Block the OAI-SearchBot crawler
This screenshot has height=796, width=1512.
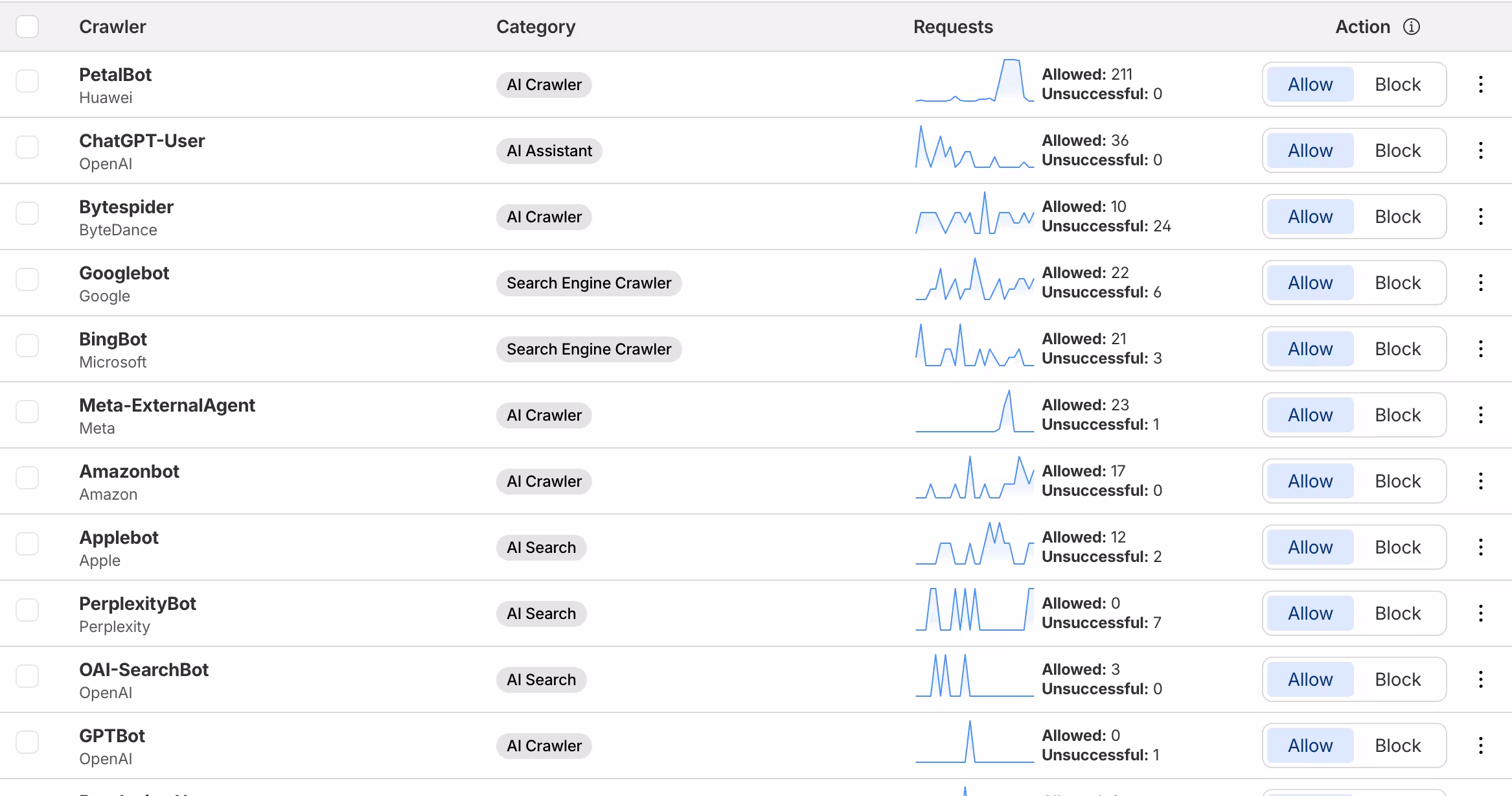point(1398,679)
